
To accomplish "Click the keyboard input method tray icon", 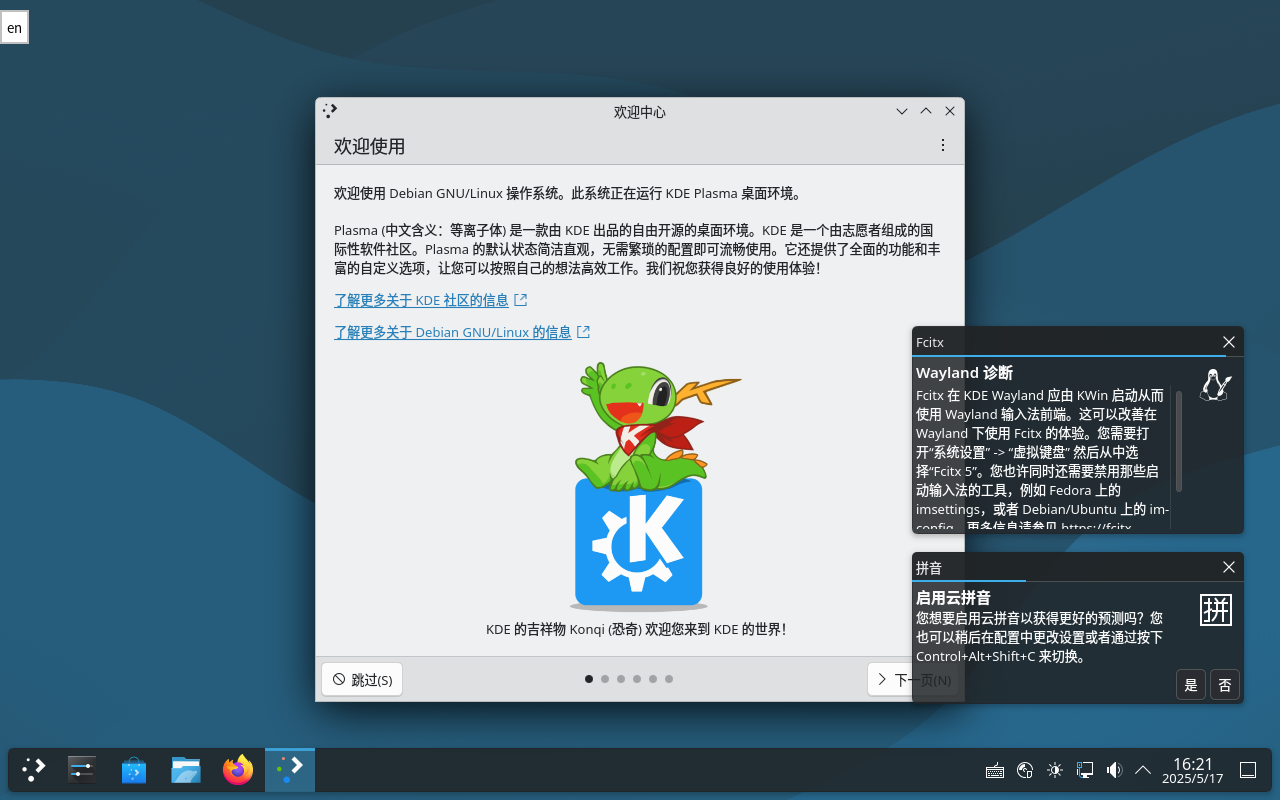I will (995, 771).
